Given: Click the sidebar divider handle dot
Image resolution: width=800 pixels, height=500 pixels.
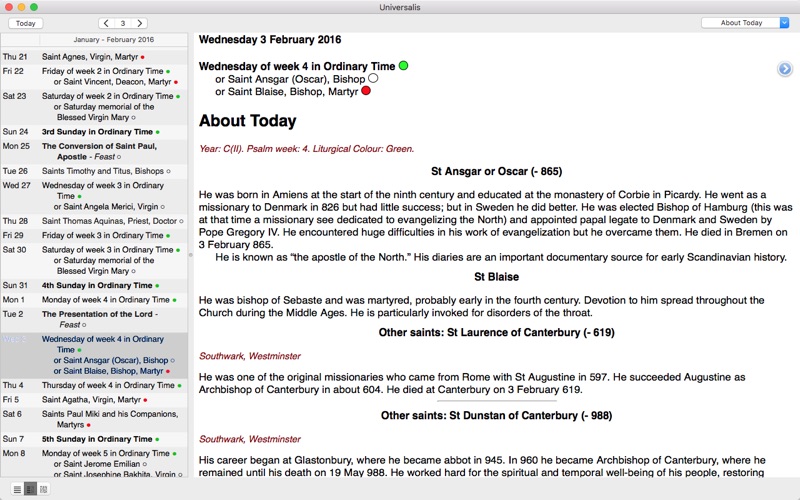Looking at the screenshot, I should click(191, 255).
